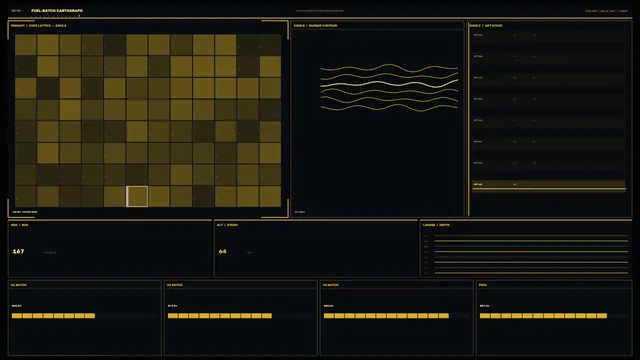The image size is (640, 360).
Task: Click the POOL panel title
Action: [483, 285]
